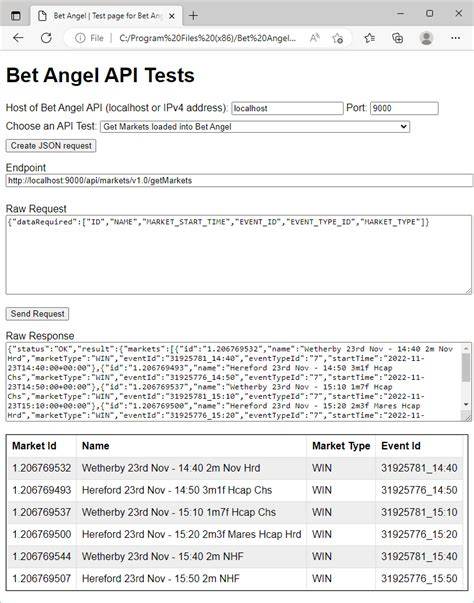Click the site information icon beside File
The width and height of the screenshot is (474, 603).
(80, 38)
